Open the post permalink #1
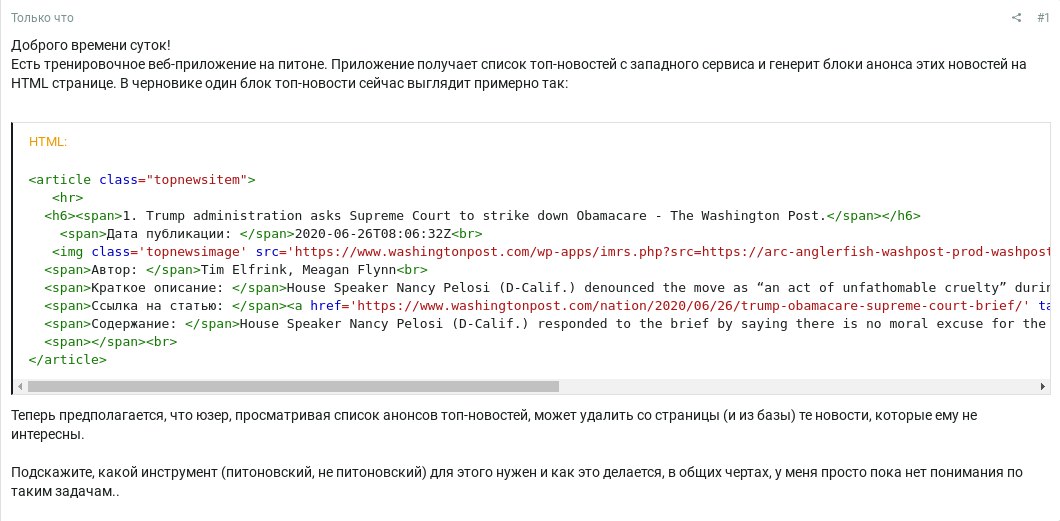The image size is (1060, 521). pyautogui.click(x=1042, y=18)
